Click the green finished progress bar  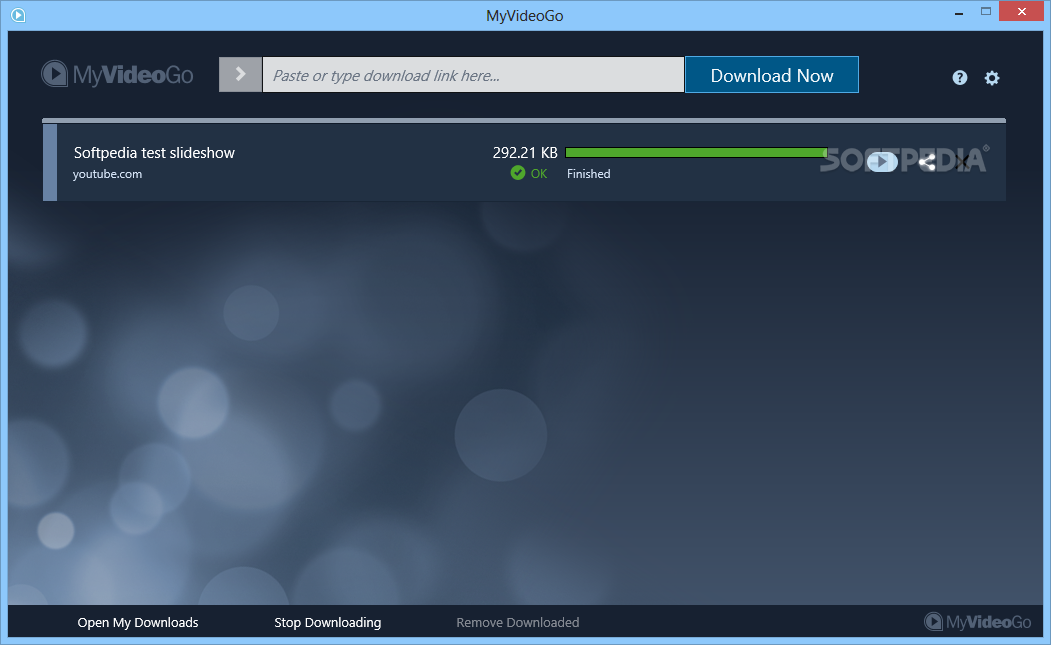click(x=696, y=153)
